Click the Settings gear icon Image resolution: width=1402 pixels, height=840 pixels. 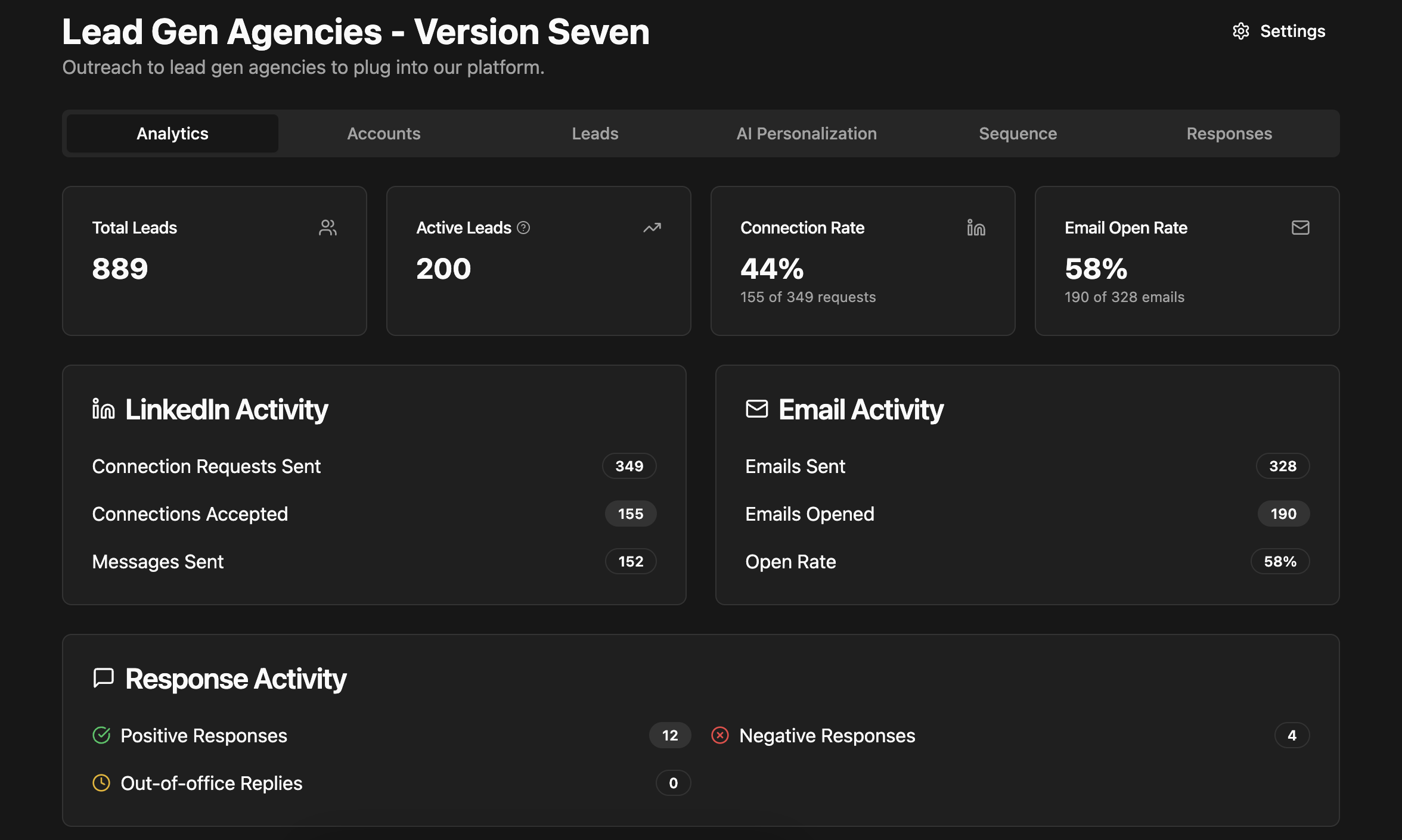coord(1240,31)
